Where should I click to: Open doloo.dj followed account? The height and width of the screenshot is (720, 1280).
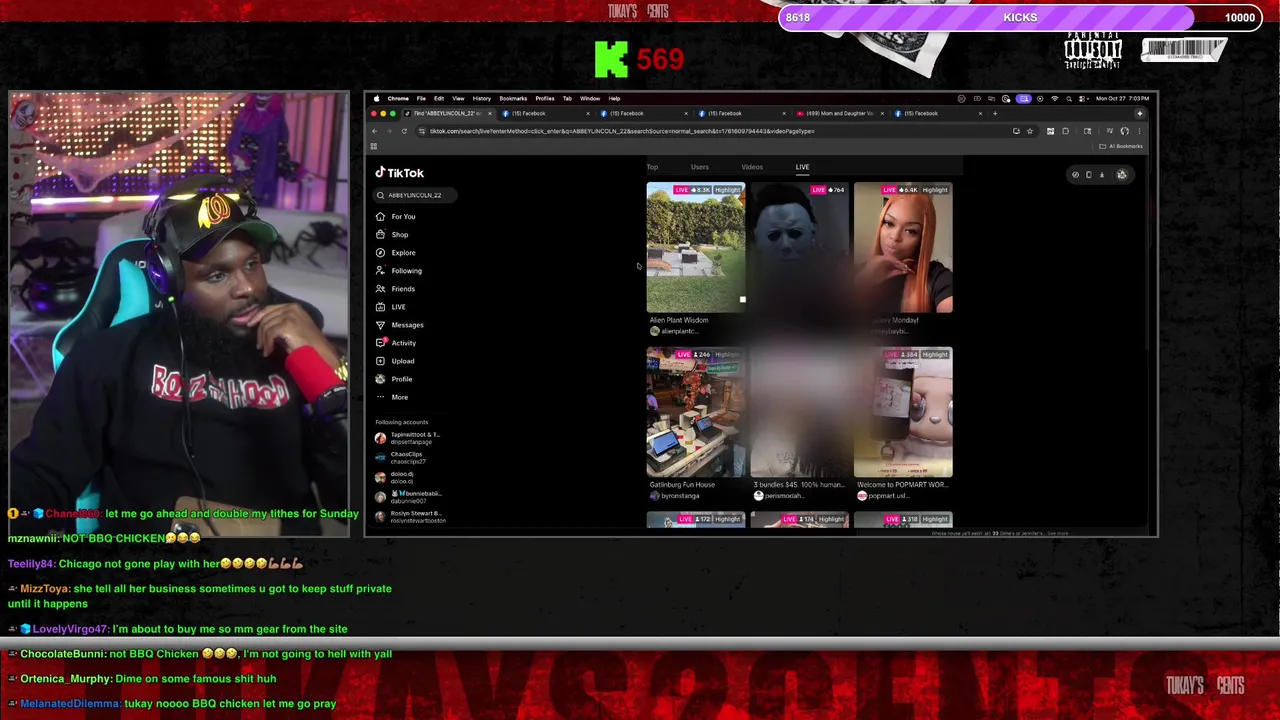[396, 477]
